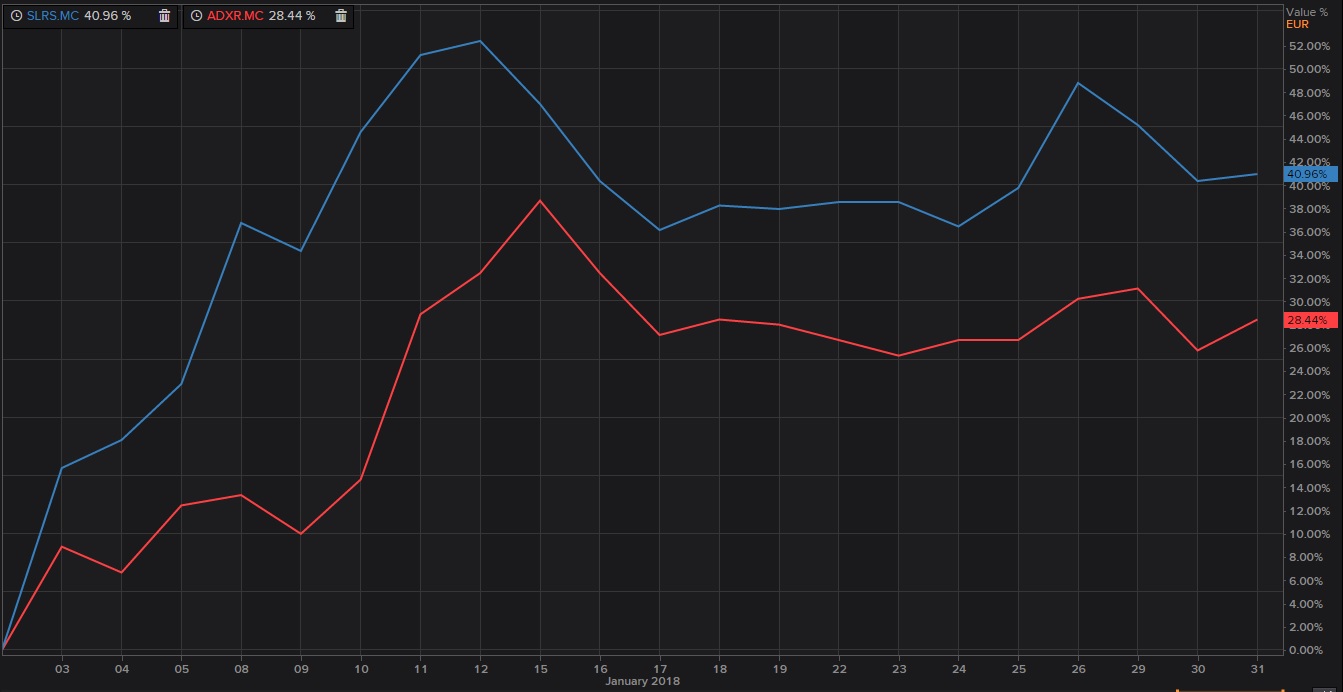Image resolution: width=1343 pixels, height=692 pixels.
Task: Remove the ADXR.MC series with its trash icon
Action: pyautogui.click(x=341, y=15)
